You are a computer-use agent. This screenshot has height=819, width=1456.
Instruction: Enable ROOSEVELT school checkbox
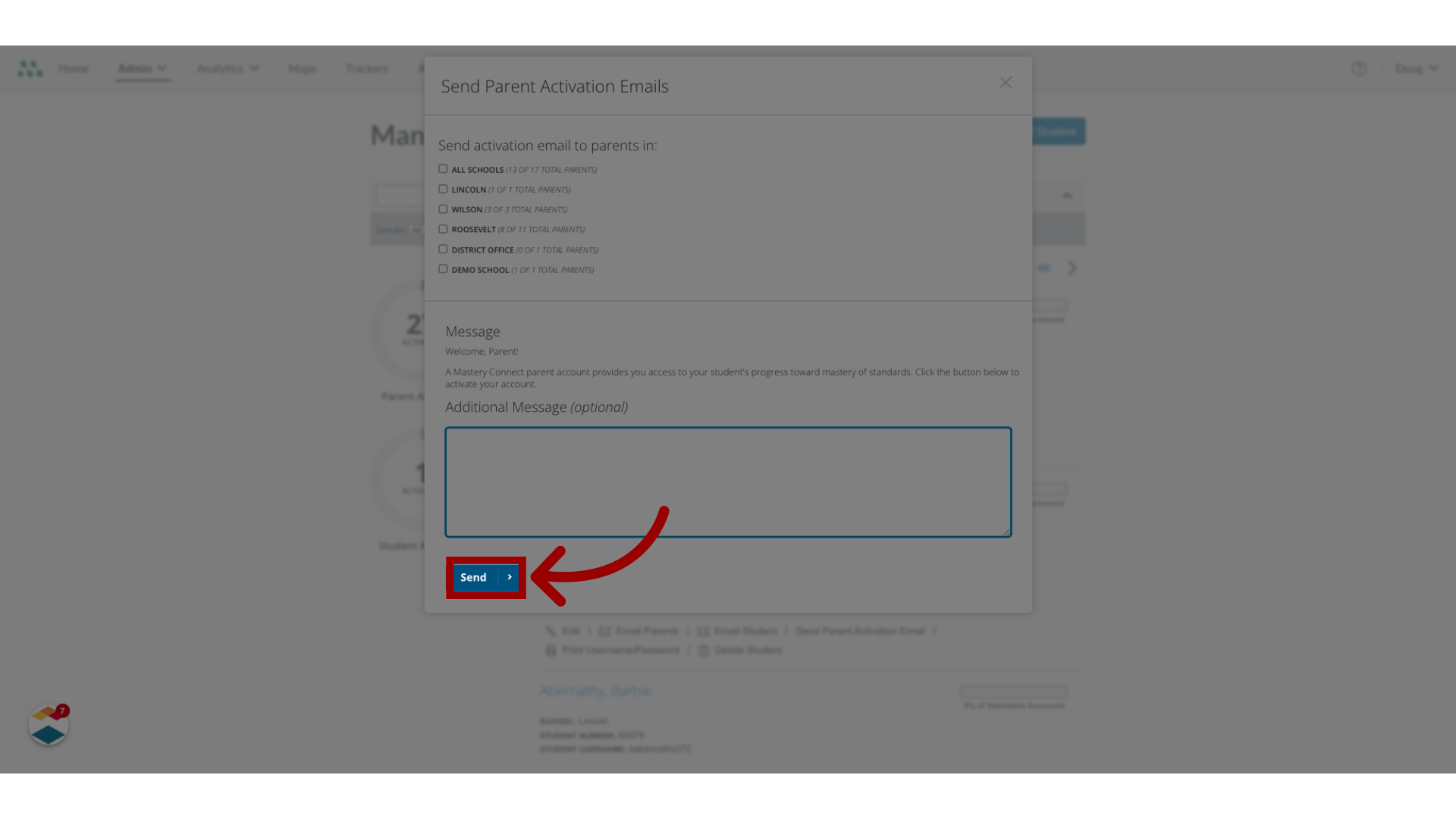443,229
